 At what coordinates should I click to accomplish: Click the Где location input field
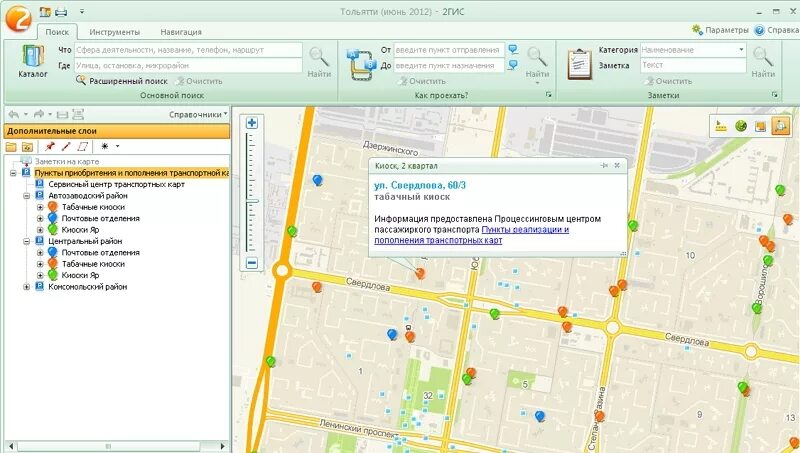[189, 65]
